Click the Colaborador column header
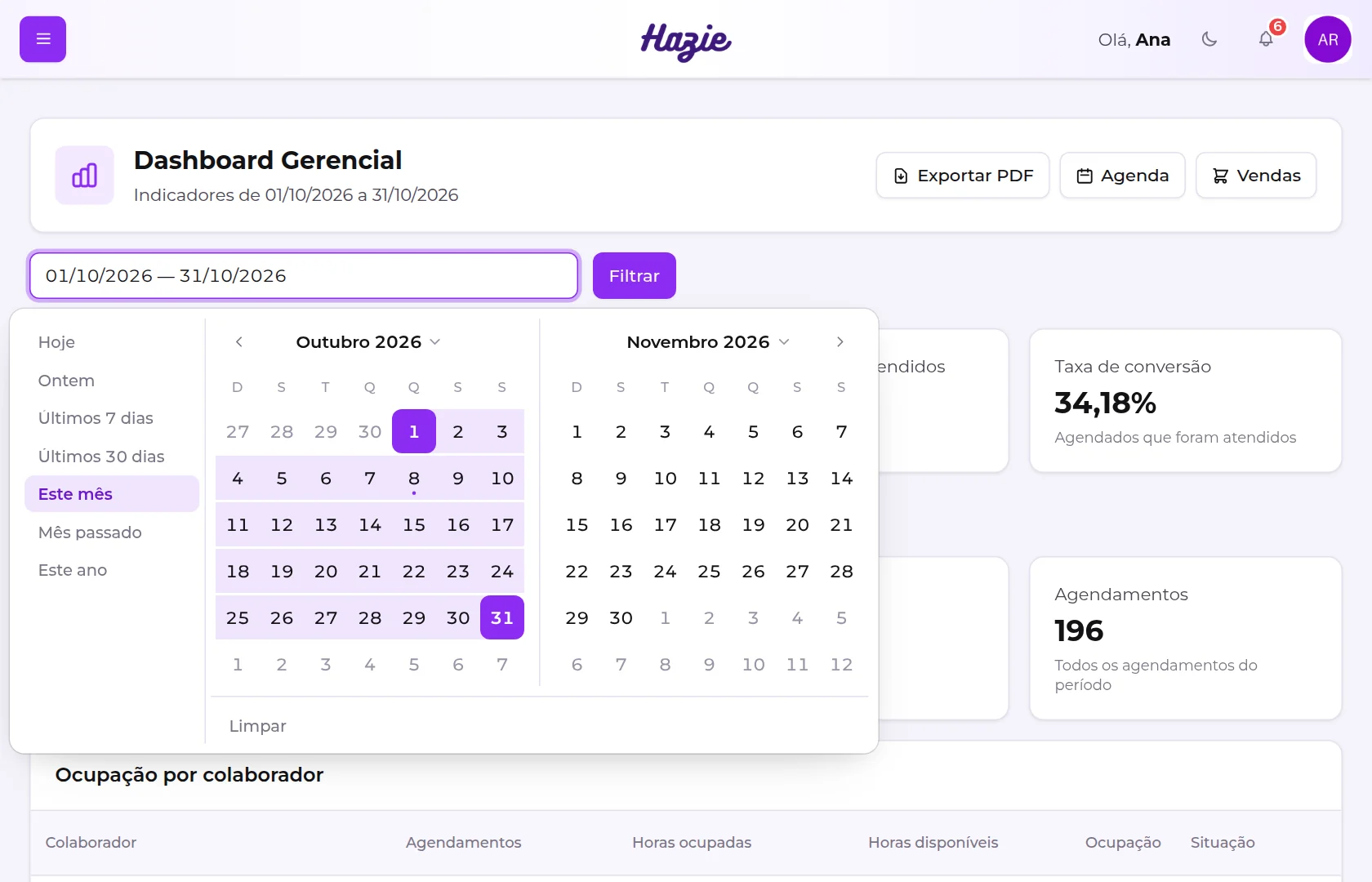Viewport: 1372px width, 882px height. tap(91, 842)
